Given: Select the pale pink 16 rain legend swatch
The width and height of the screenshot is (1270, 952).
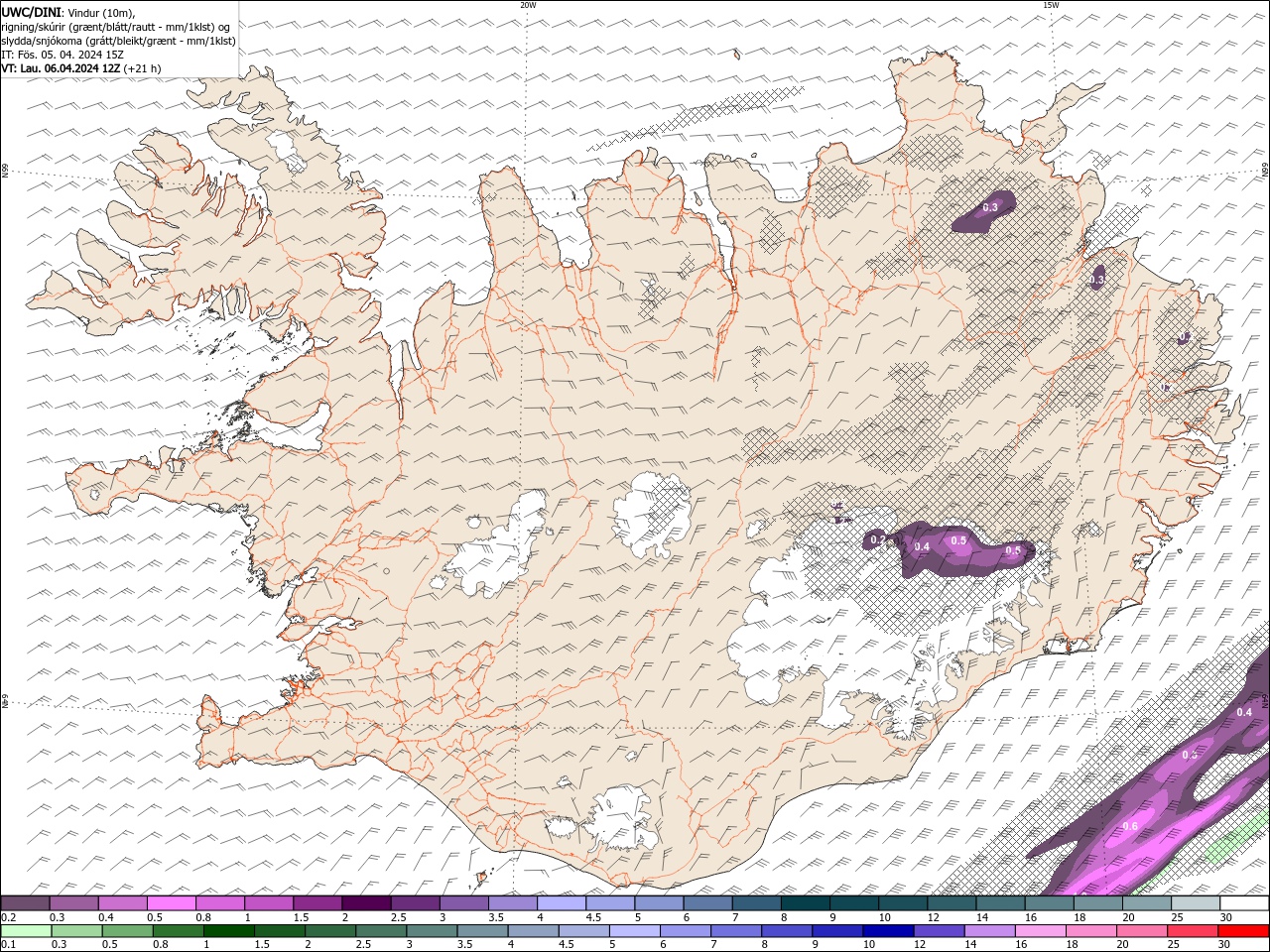Looking at the screenshot, I should coord(1041,931).
